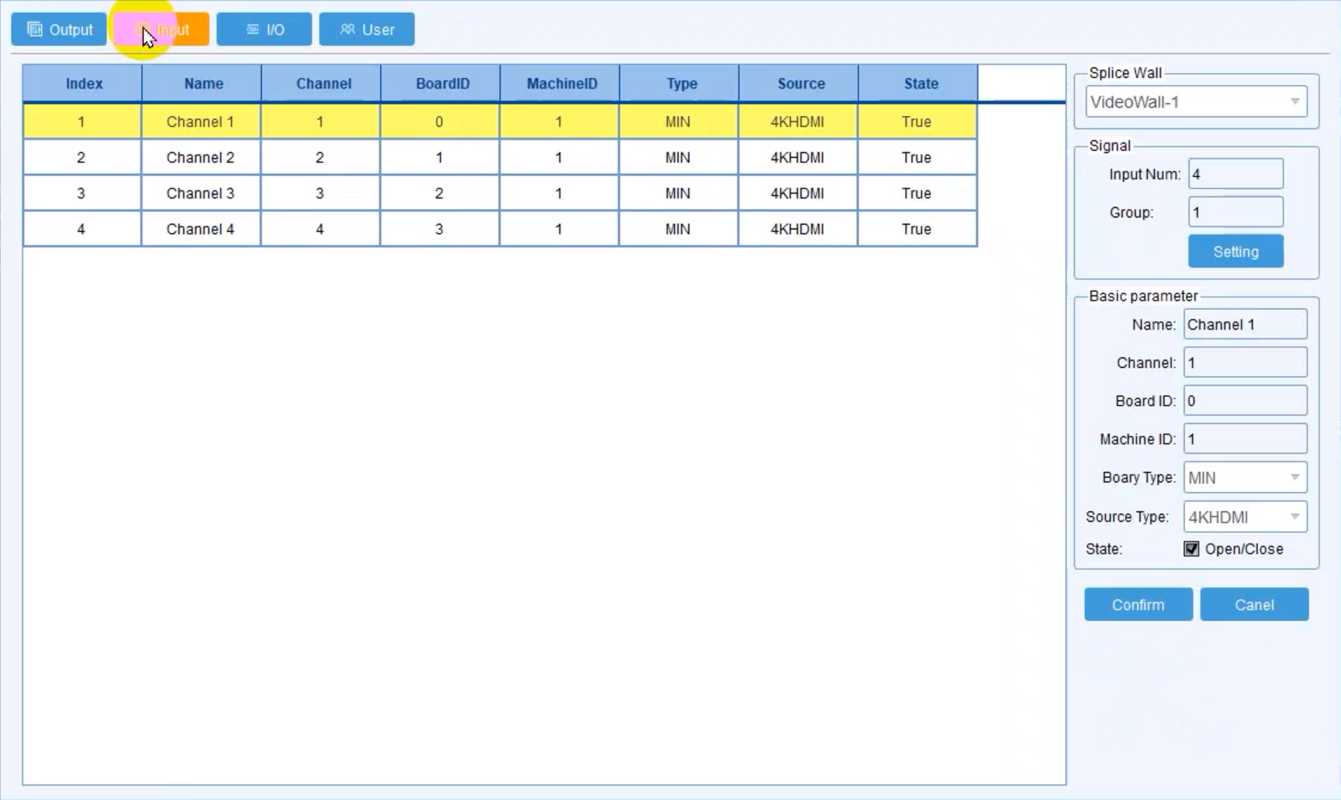The image size is (1341, 800).
Task: Click the Index cell of the Channel 4 row
Action: (82, 229)
